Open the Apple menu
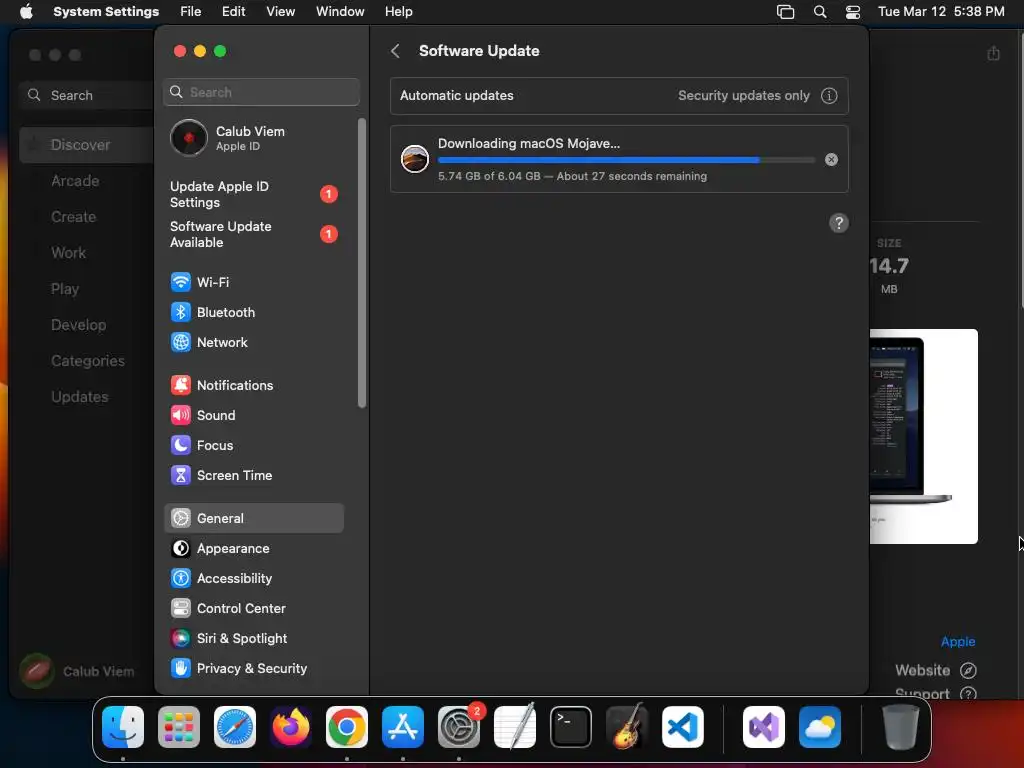Screen dimensions: 1024x768 point(26,12)
